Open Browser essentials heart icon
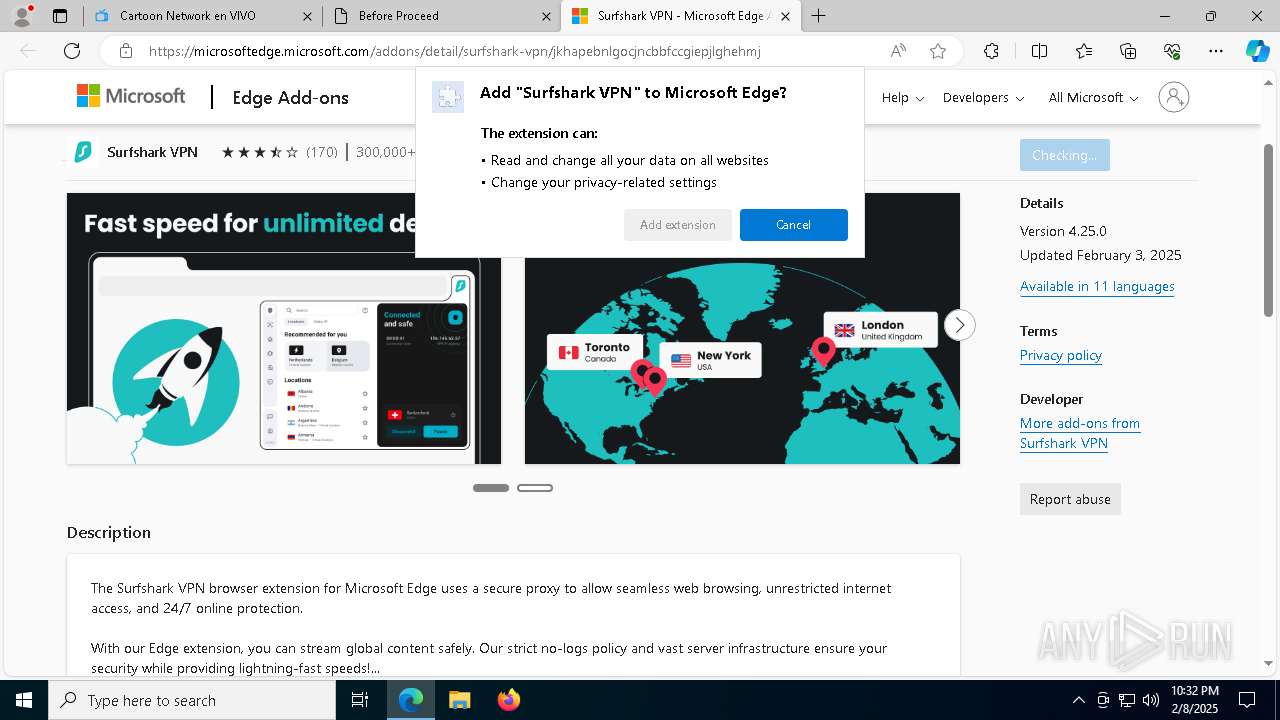Image resolution: width=1280 pixels, height=720 pixels. (1172, 51)
